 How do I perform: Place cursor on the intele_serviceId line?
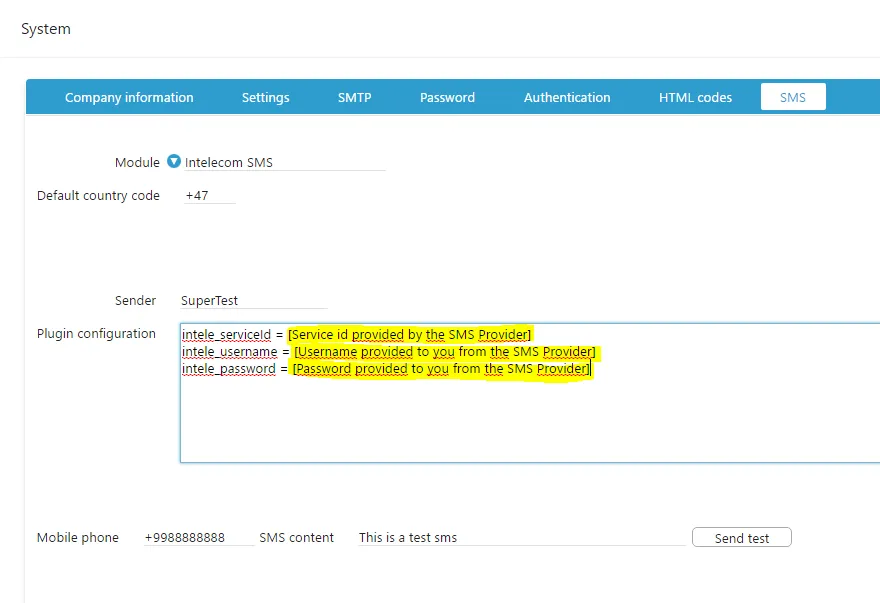[356, 335]
